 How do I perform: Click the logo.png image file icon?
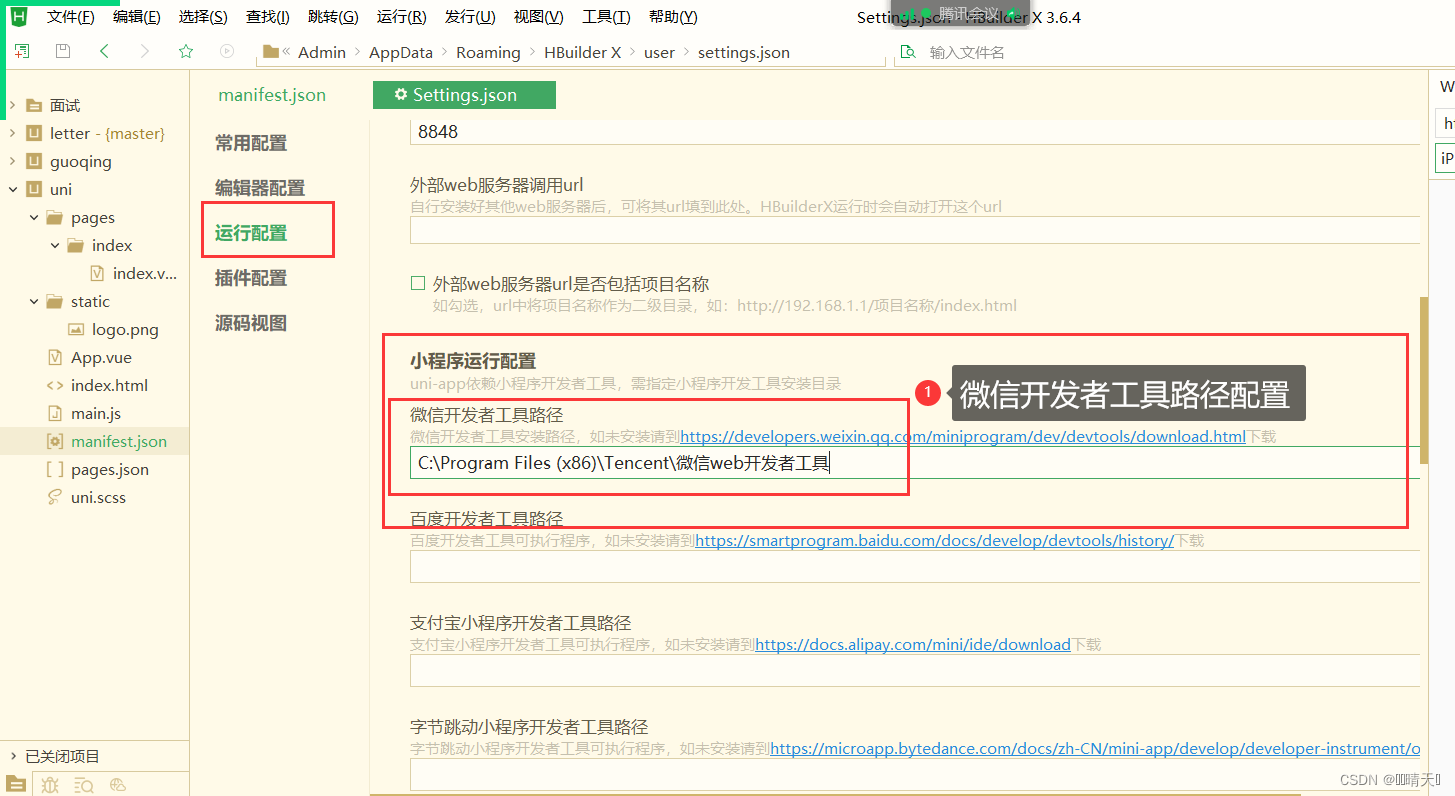point(76,329)
